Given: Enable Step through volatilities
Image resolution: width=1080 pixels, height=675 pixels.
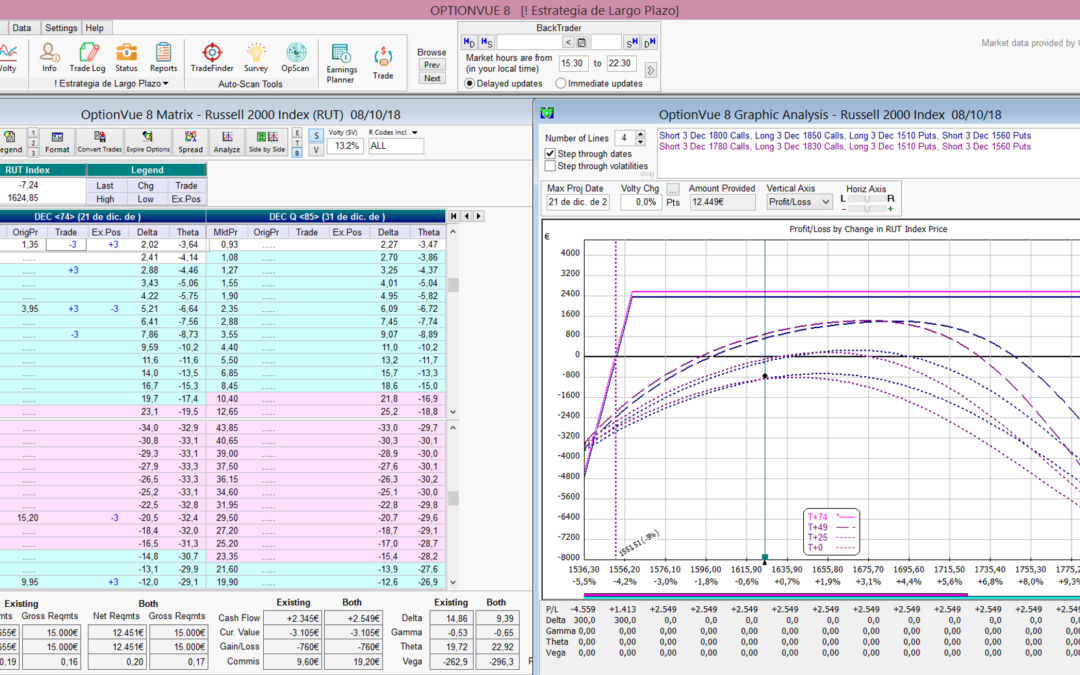Looking at the screenshot, I should (550, 166).
